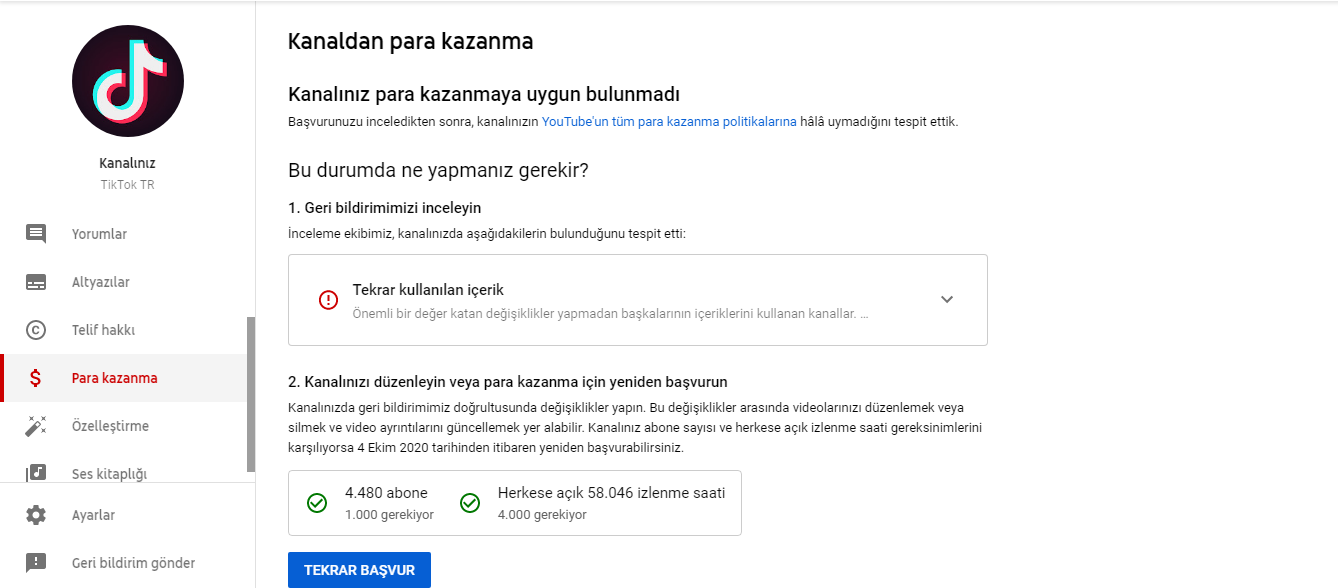Open Altyazılar menu item
The height and width of the screenshot is (588, 1338).
[x=123, y=282]
